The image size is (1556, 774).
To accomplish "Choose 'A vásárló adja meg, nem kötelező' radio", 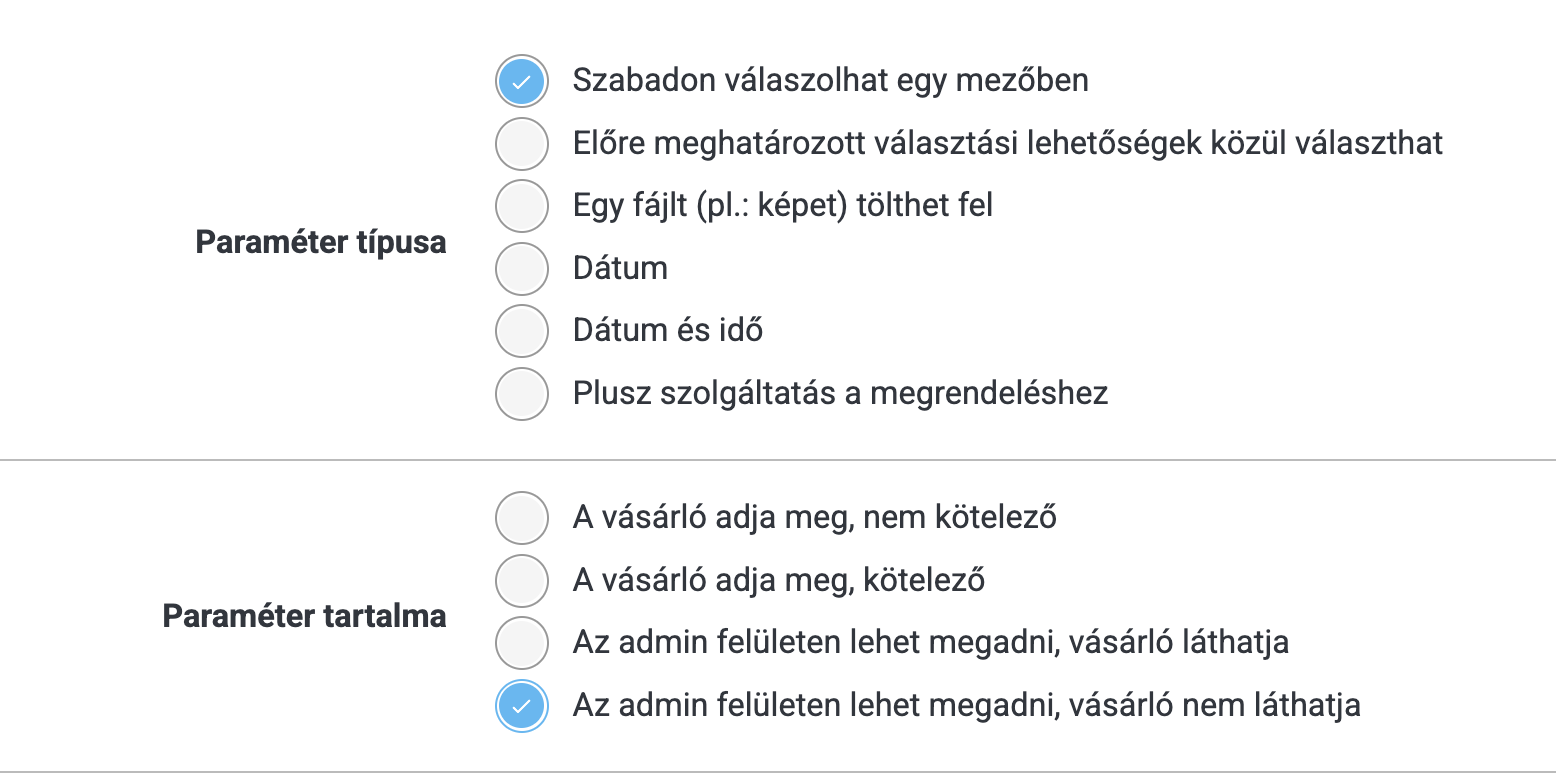I will click(x=521, y=518).
